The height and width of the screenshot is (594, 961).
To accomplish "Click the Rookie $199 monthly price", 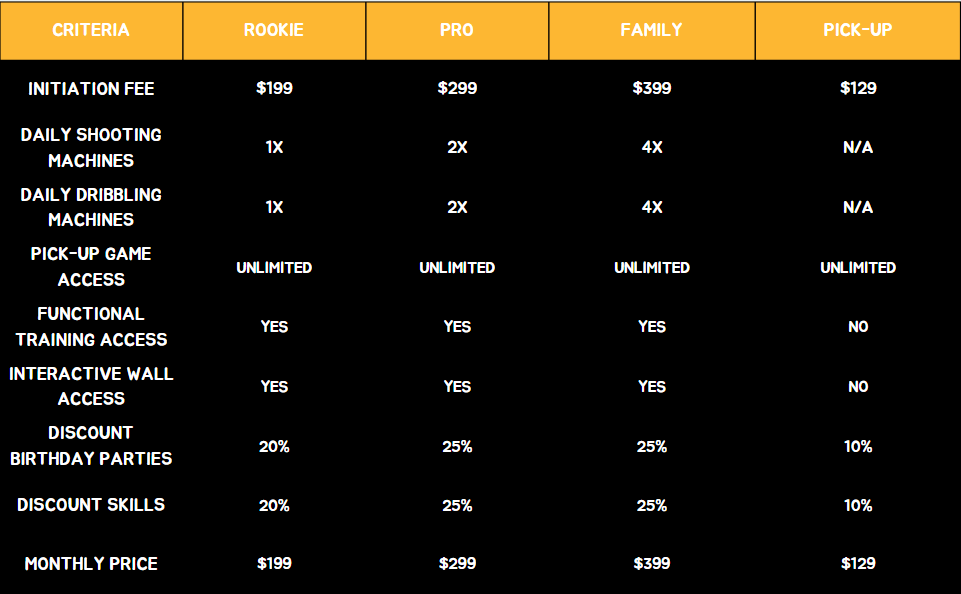I will pyautogui.click(x=274, y=563).
